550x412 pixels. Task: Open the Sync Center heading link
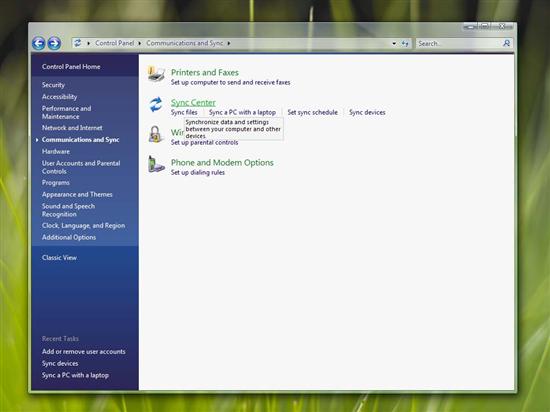point(193,102)
